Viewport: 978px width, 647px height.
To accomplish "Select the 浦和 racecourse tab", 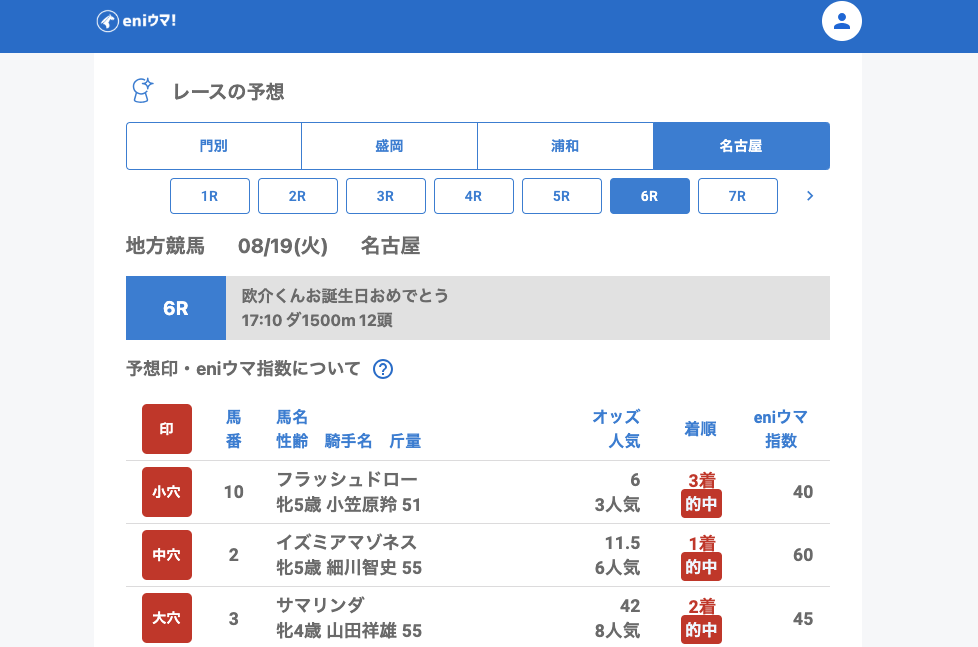I will (x=565, y=146).
